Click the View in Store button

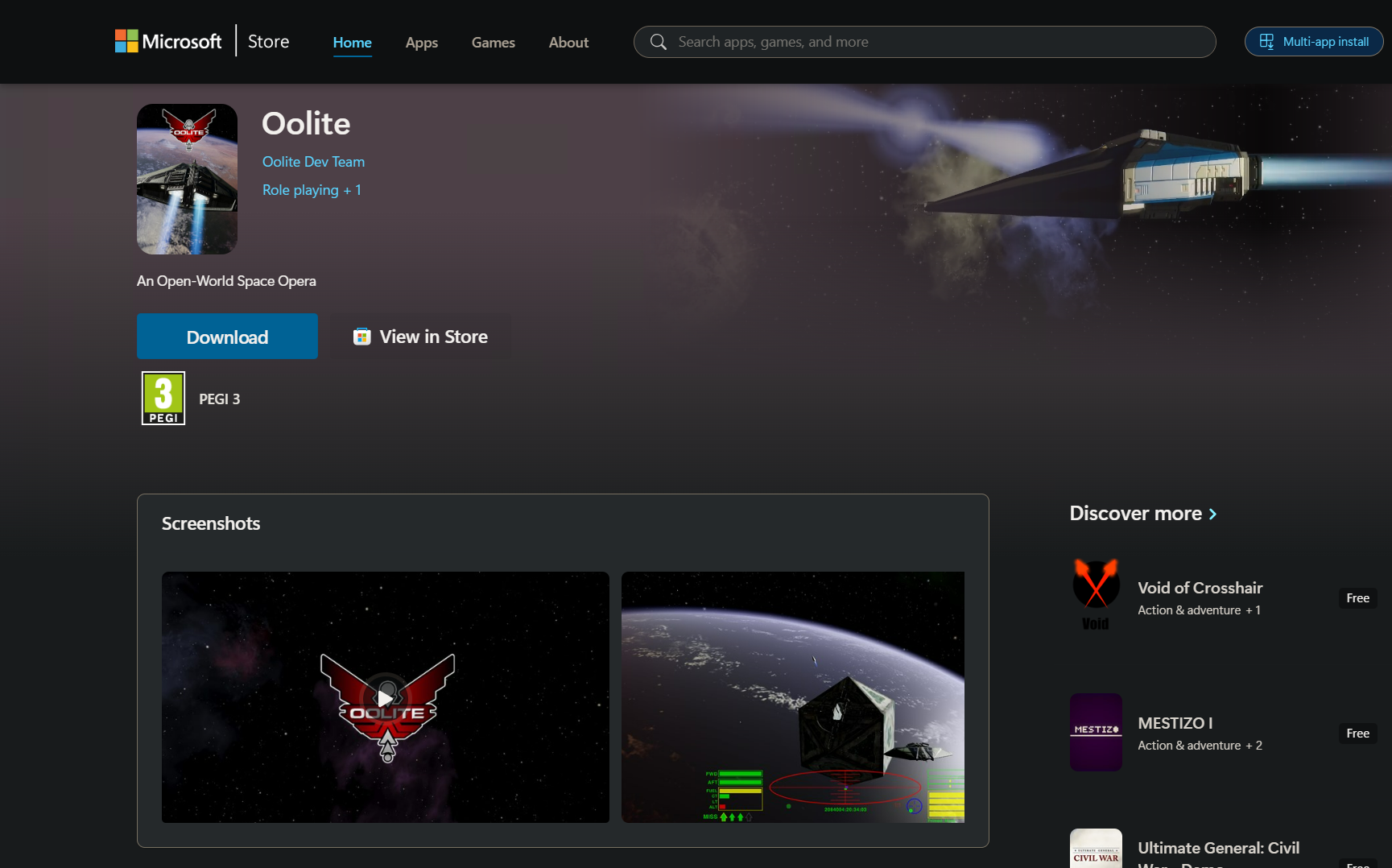[420, 337]
